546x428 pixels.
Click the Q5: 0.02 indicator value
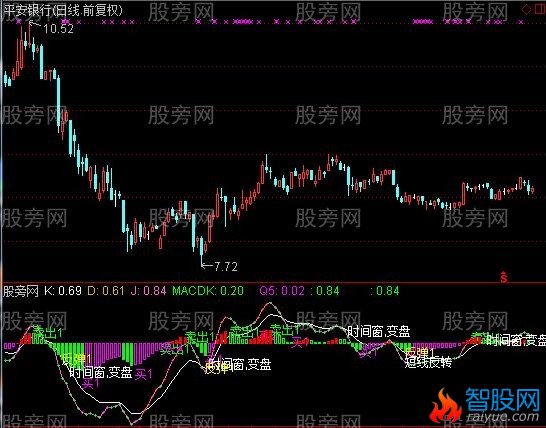[282, 290]
